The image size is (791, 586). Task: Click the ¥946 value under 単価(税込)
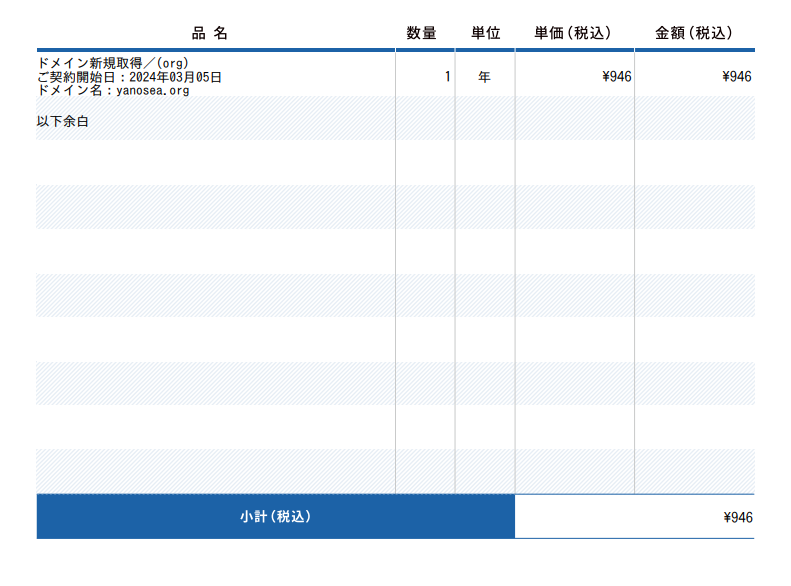point(616,77)
